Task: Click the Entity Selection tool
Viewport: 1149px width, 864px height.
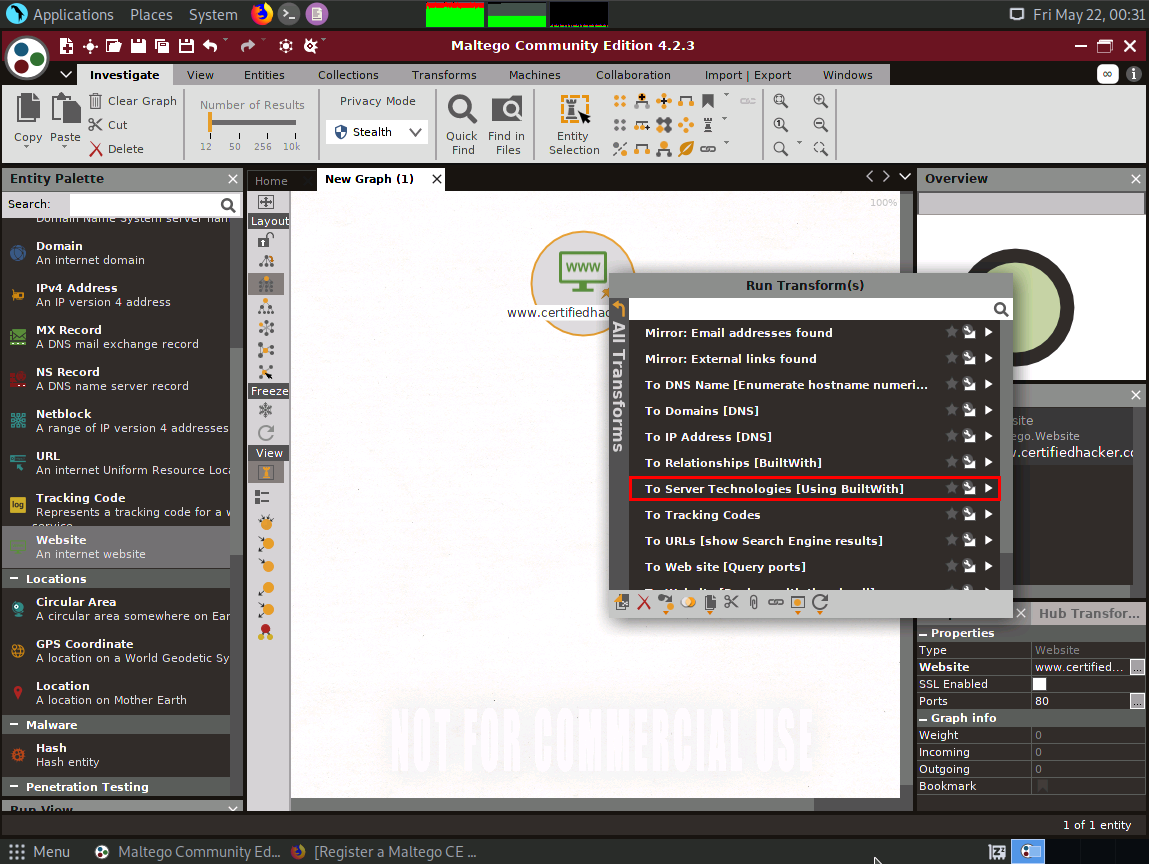Action: tap(574, 124)
